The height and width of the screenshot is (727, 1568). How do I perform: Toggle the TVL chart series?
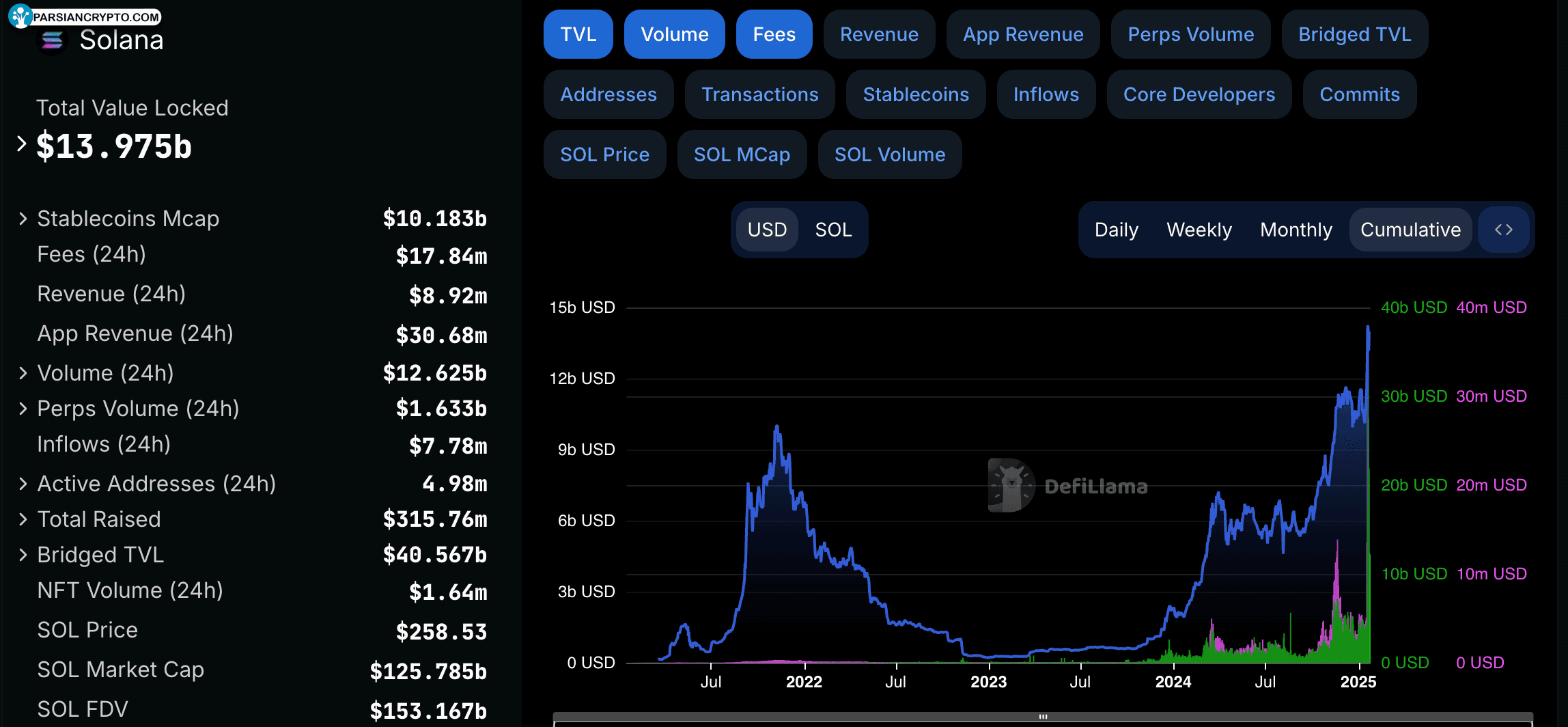tap(578, 34)
